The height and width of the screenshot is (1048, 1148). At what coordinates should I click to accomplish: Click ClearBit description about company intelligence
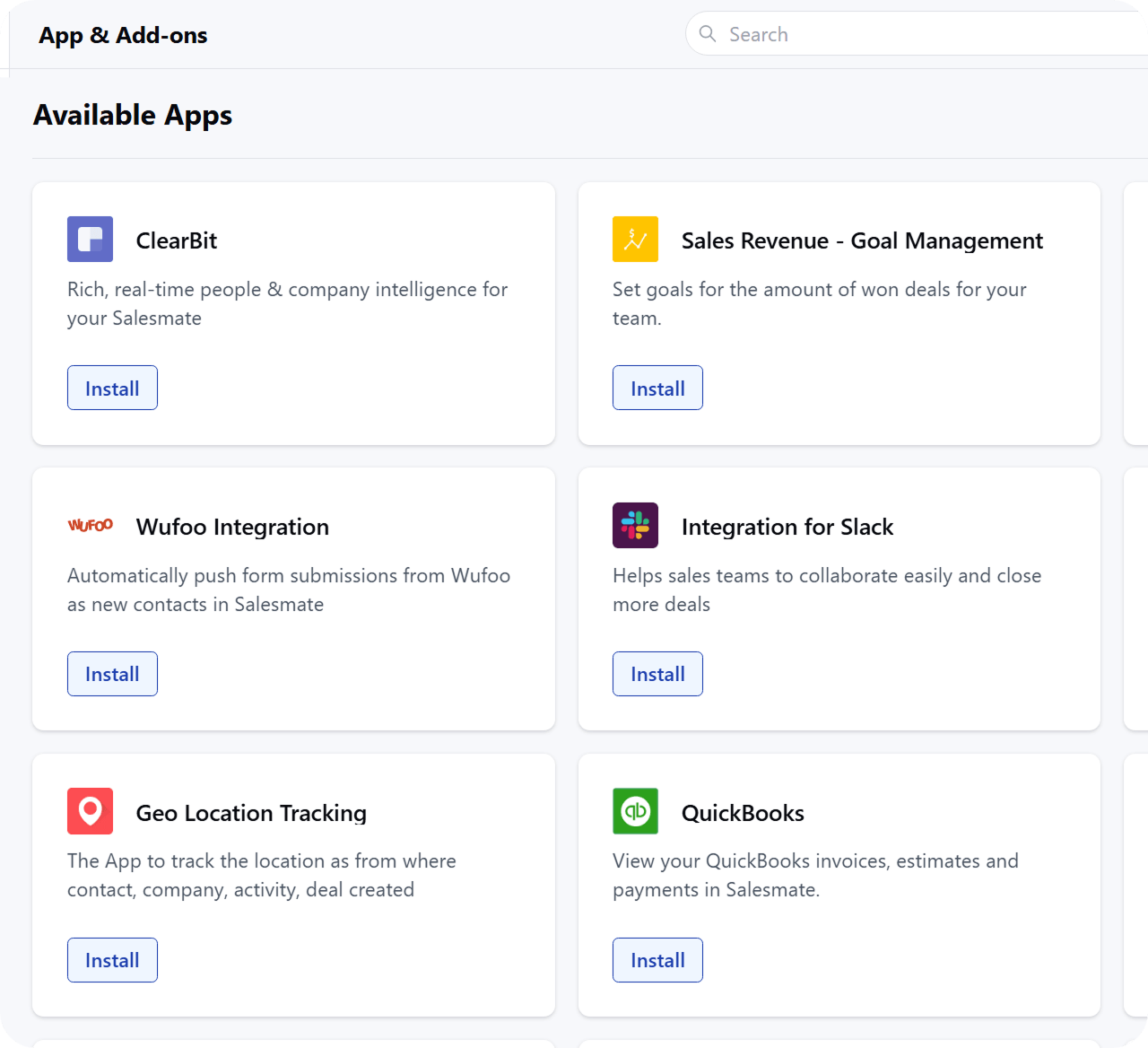tap(288, 303)
